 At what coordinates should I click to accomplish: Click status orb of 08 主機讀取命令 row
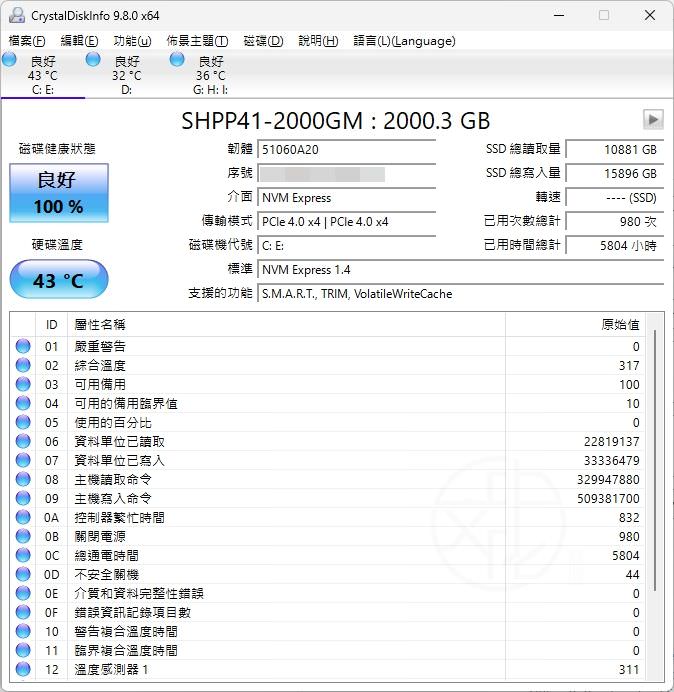23,479
